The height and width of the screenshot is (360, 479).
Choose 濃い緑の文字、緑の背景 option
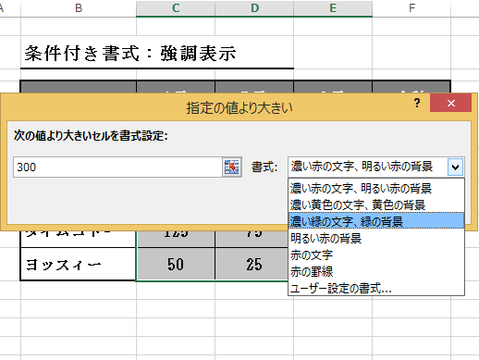coord(376,221)
